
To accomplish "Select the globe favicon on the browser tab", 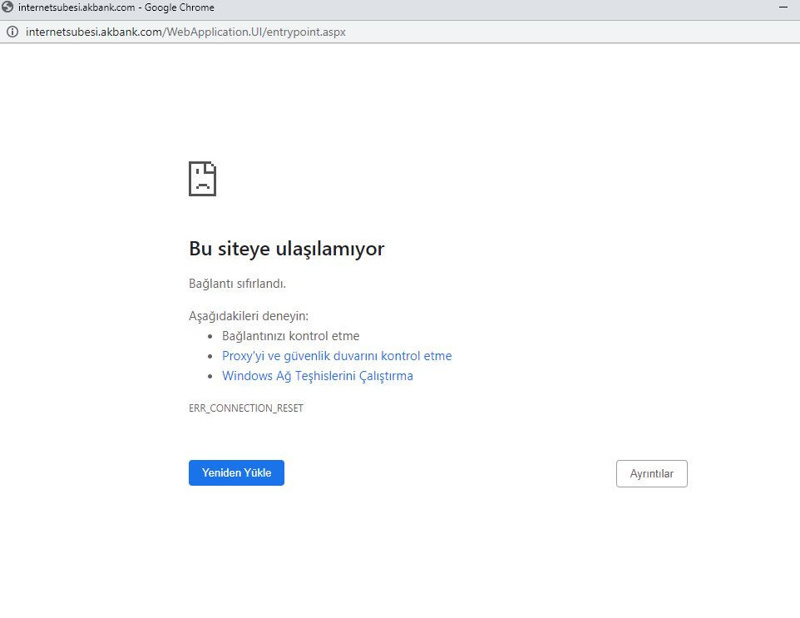I will [10, 9].
